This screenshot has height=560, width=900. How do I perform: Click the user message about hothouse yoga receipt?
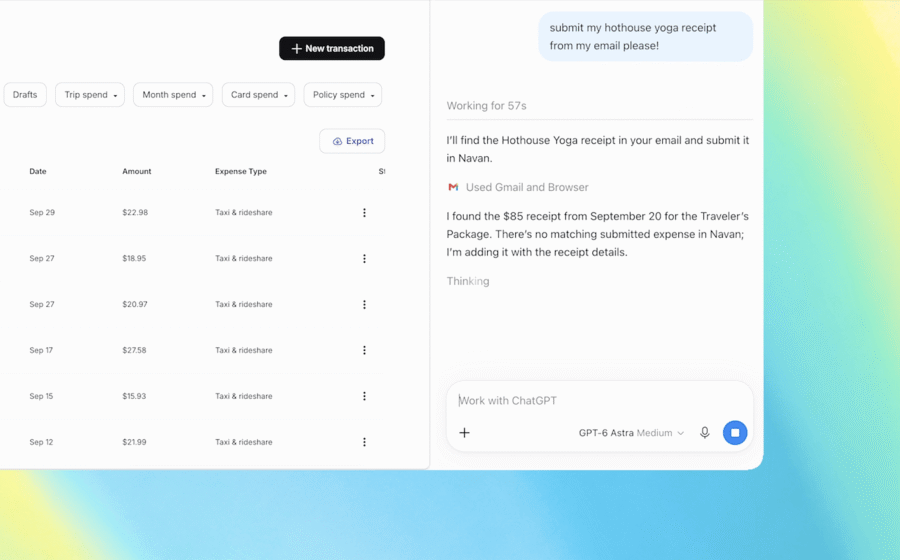coord(645,37)
